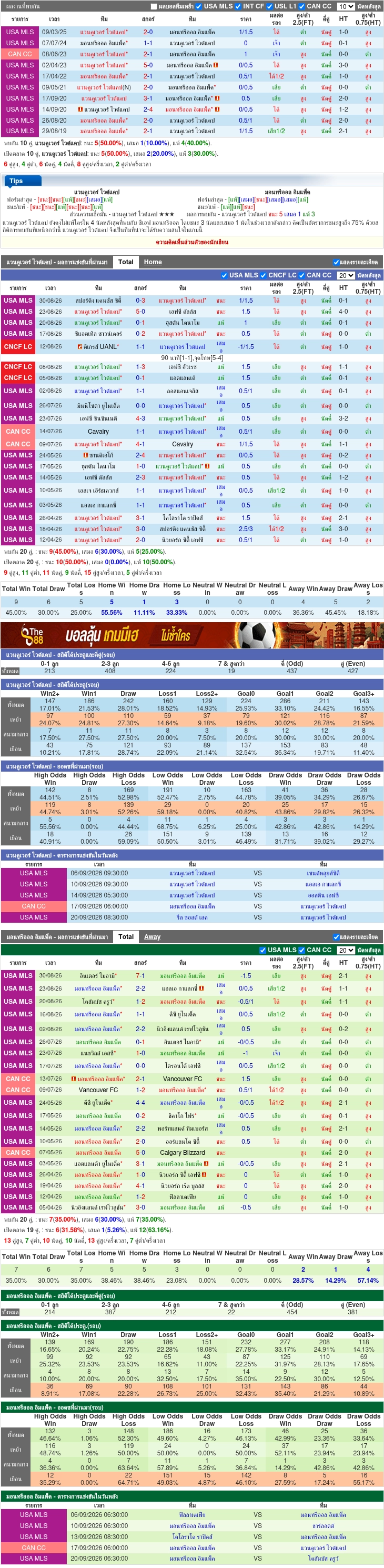This screenshot has height=1568, width=384.
Task: Click red card icon on 17/09/20 row
Action: click(x=217, y=98)
